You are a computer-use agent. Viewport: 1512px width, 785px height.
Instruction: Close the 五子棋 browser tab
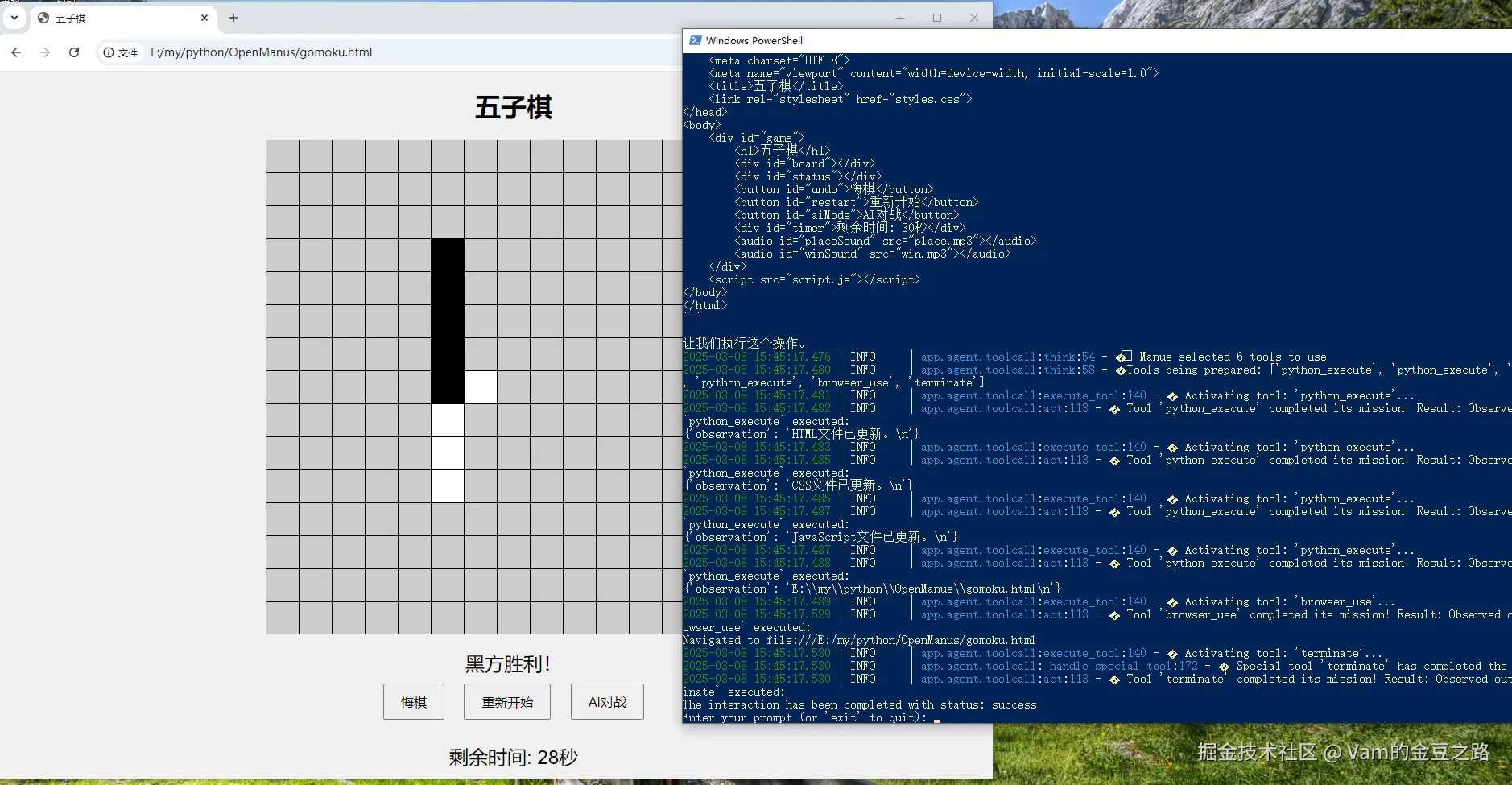click(x=204, y=18)
